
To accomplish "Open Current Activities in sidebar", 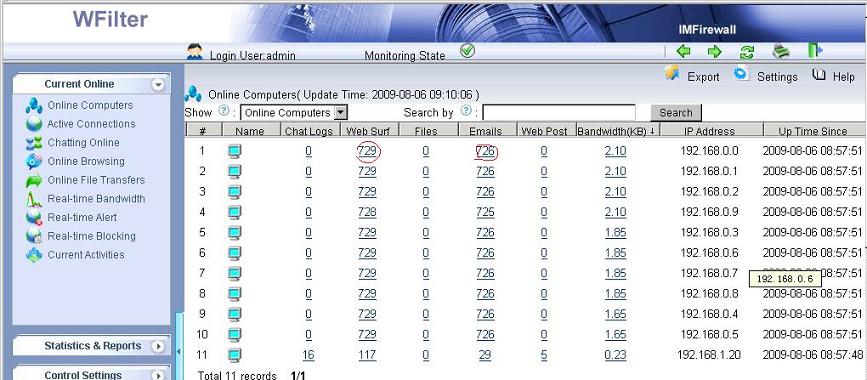I will [x=86, y=255].
